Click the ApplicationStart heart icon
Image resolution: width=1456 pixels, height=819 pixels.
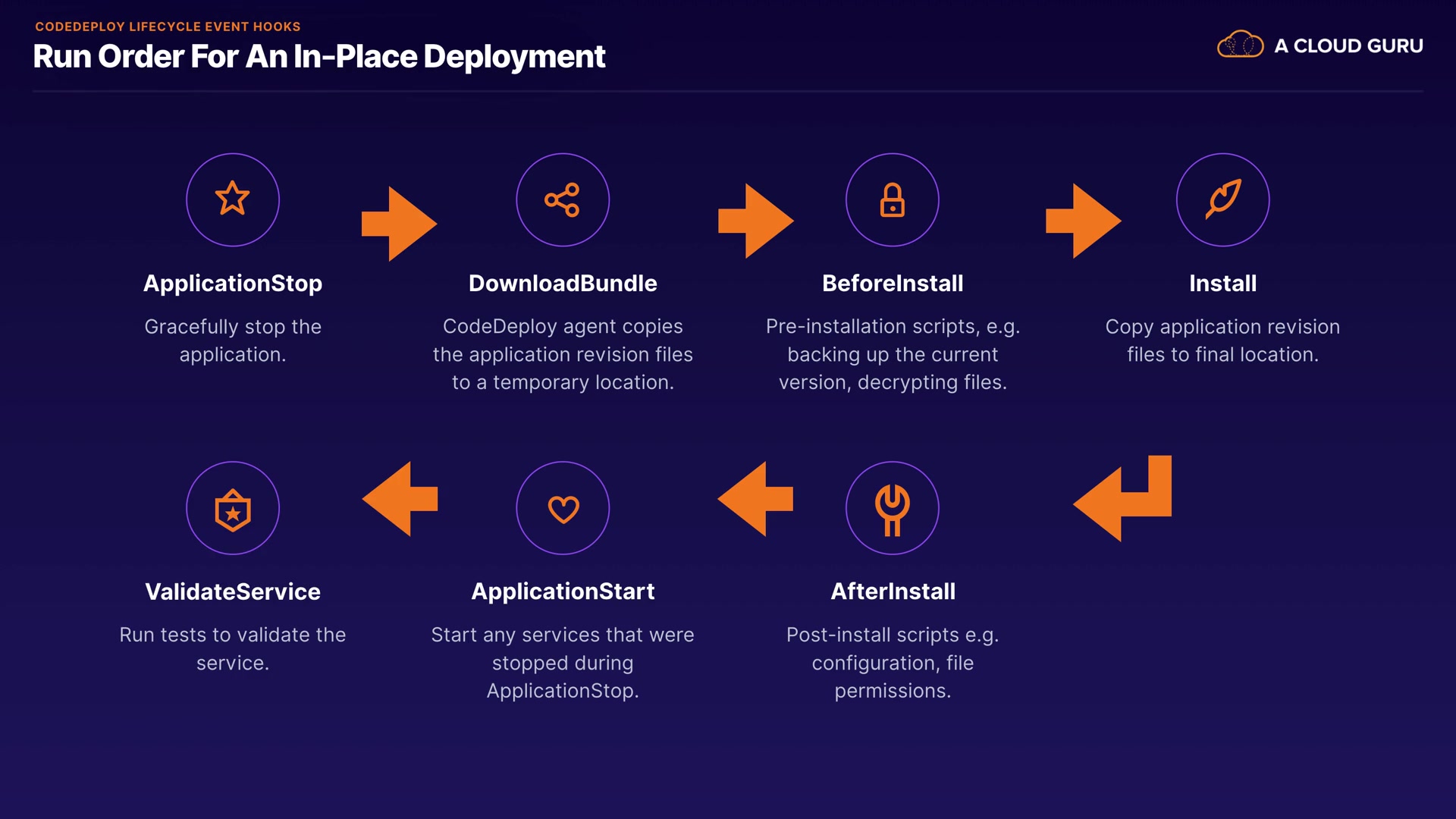point(563,508)
